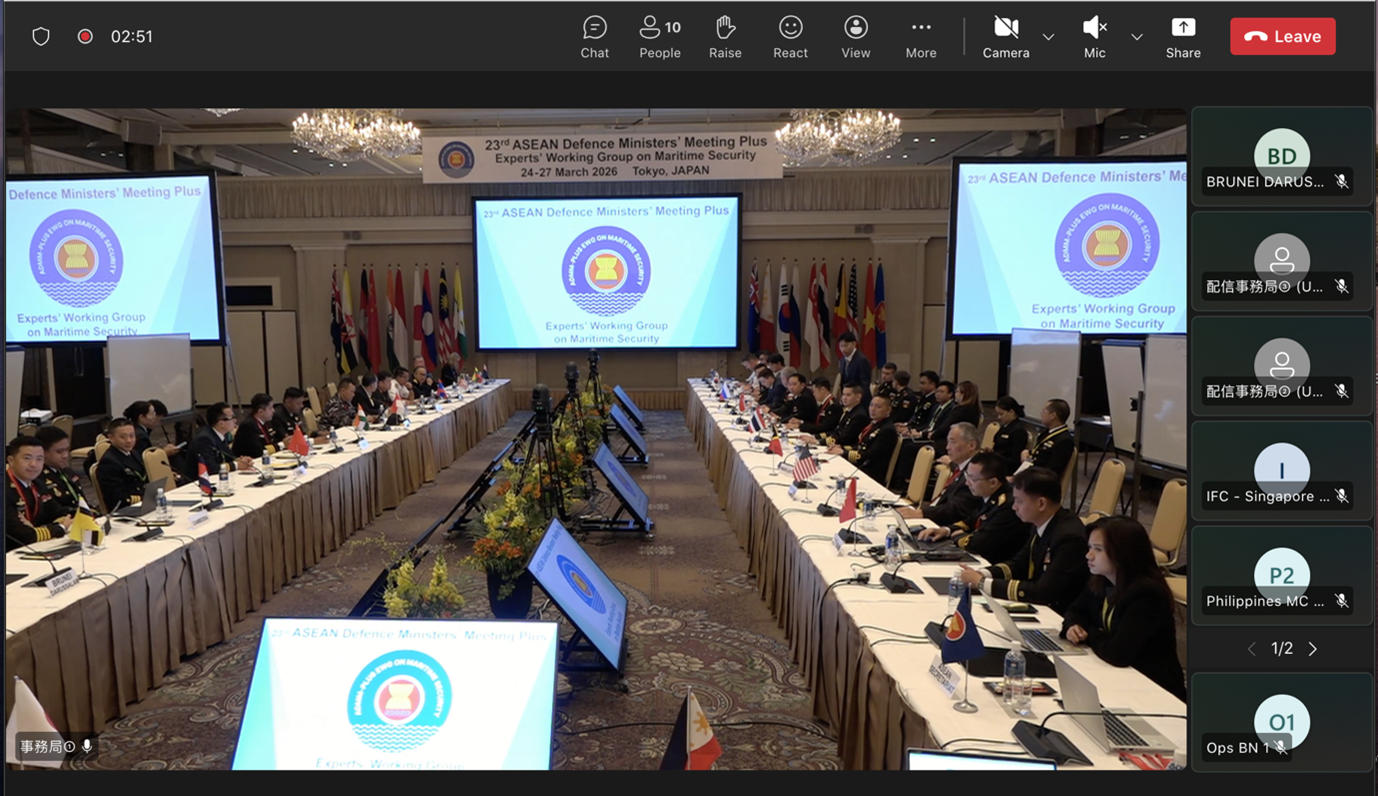Viewport: 1378px width, 796px height.
Task: Click the red recording indicator
Action: (86, 37)
